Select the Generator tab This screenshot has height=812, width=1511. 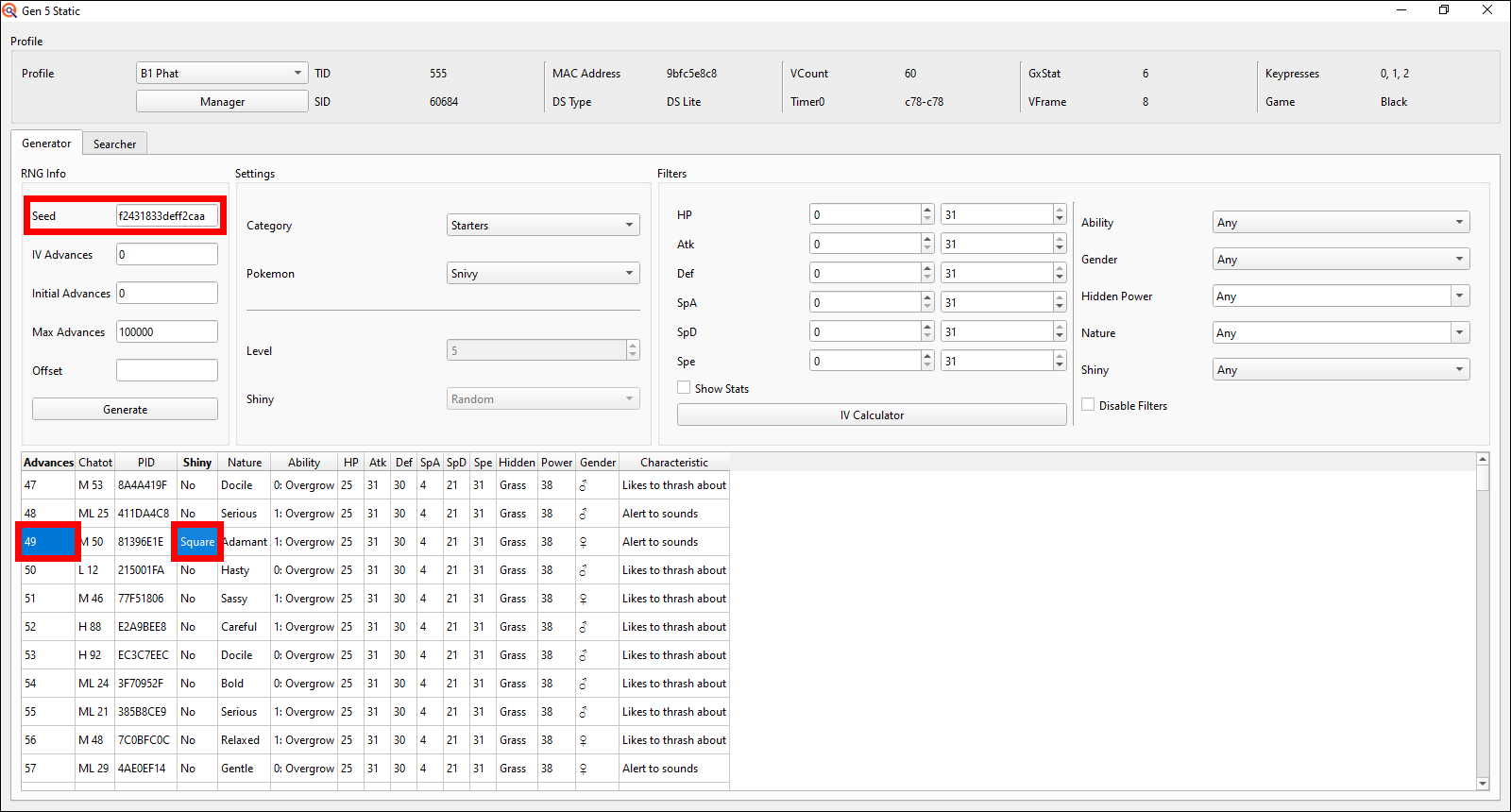[46, 144]
